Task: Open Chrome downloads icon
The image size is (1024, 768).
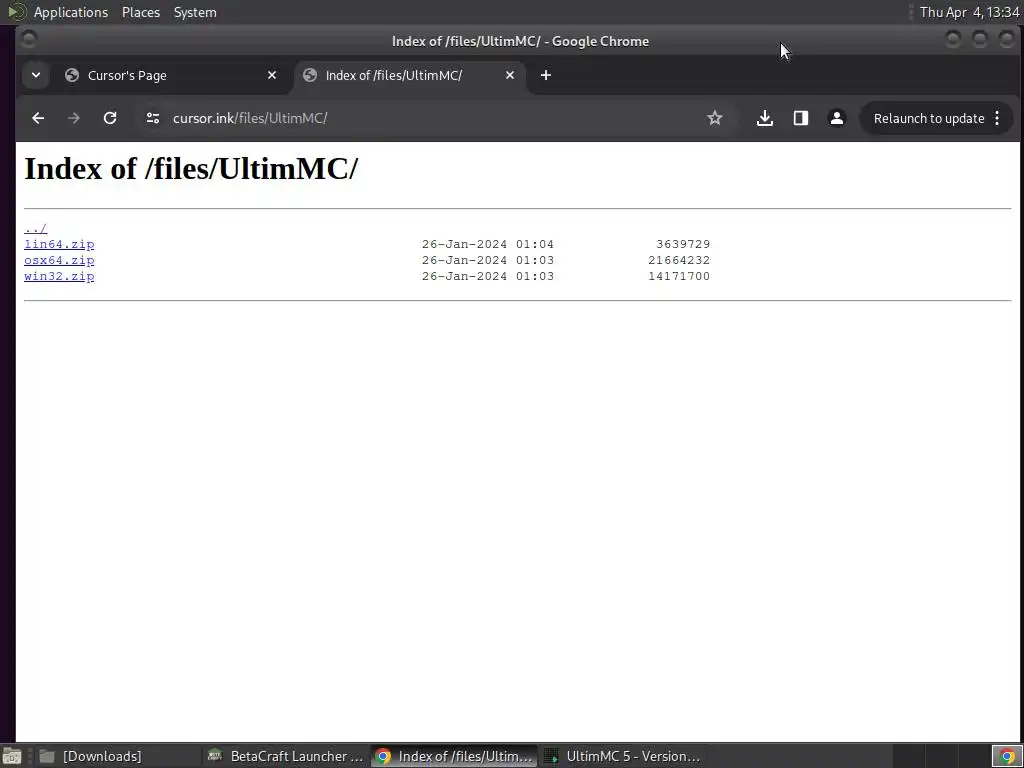Action: pyautogui.click(x=765, y=118)
